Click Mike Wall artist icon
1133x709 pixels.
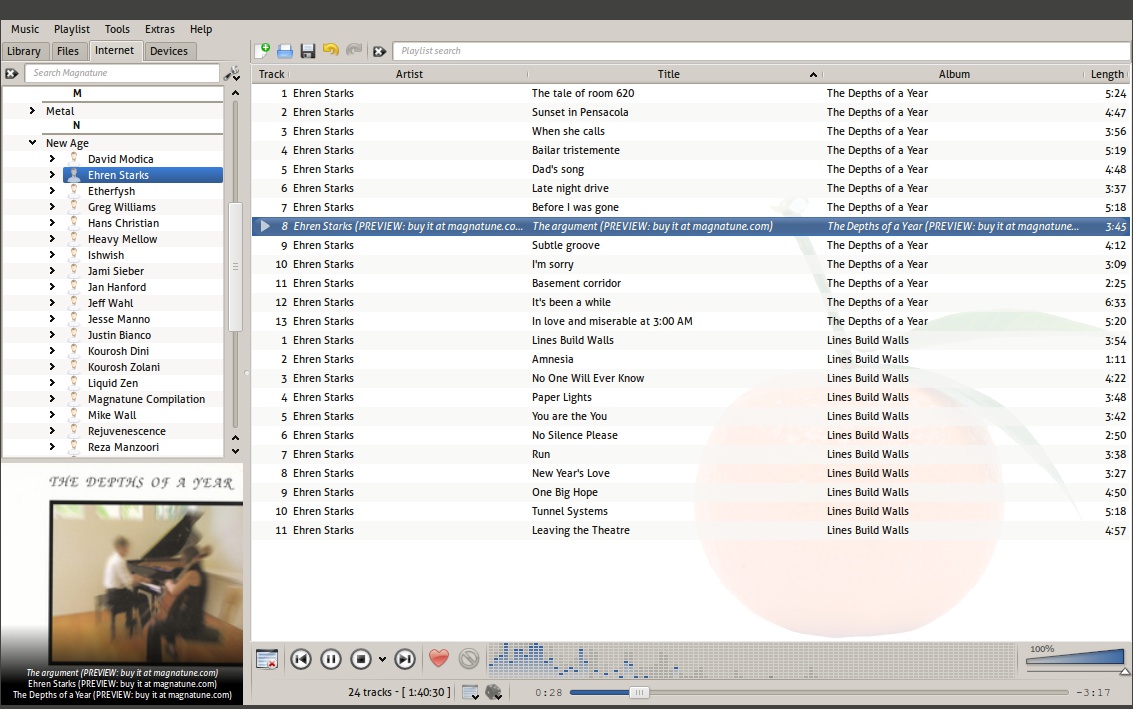pos(74,415)
